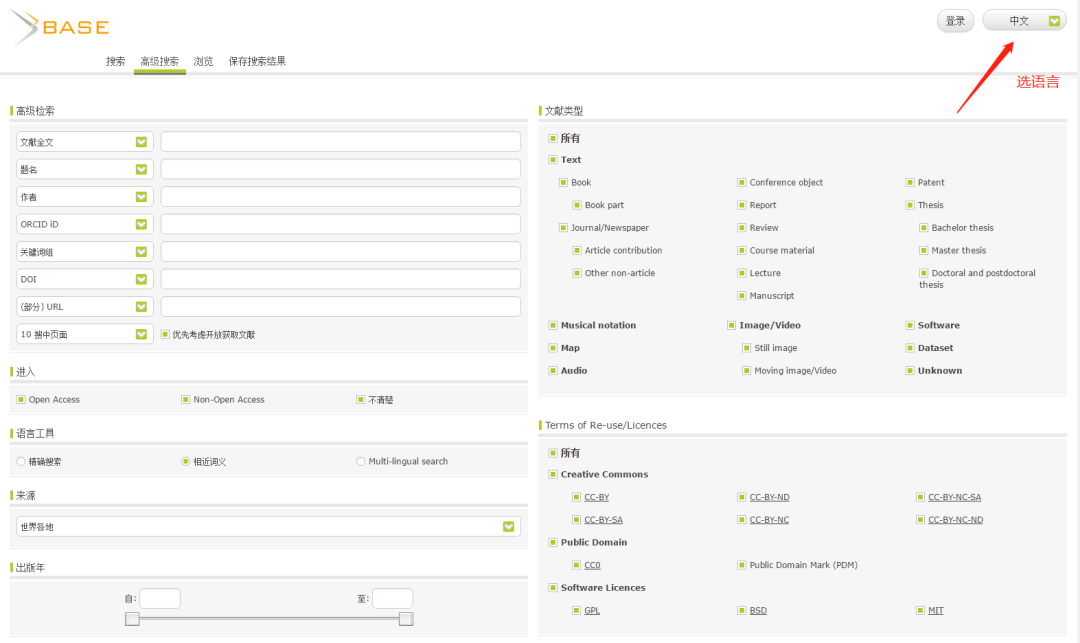Toggle the Article contribution checkbox
The width and height of the screenshot is (1080, 643).
pos(577,251)
